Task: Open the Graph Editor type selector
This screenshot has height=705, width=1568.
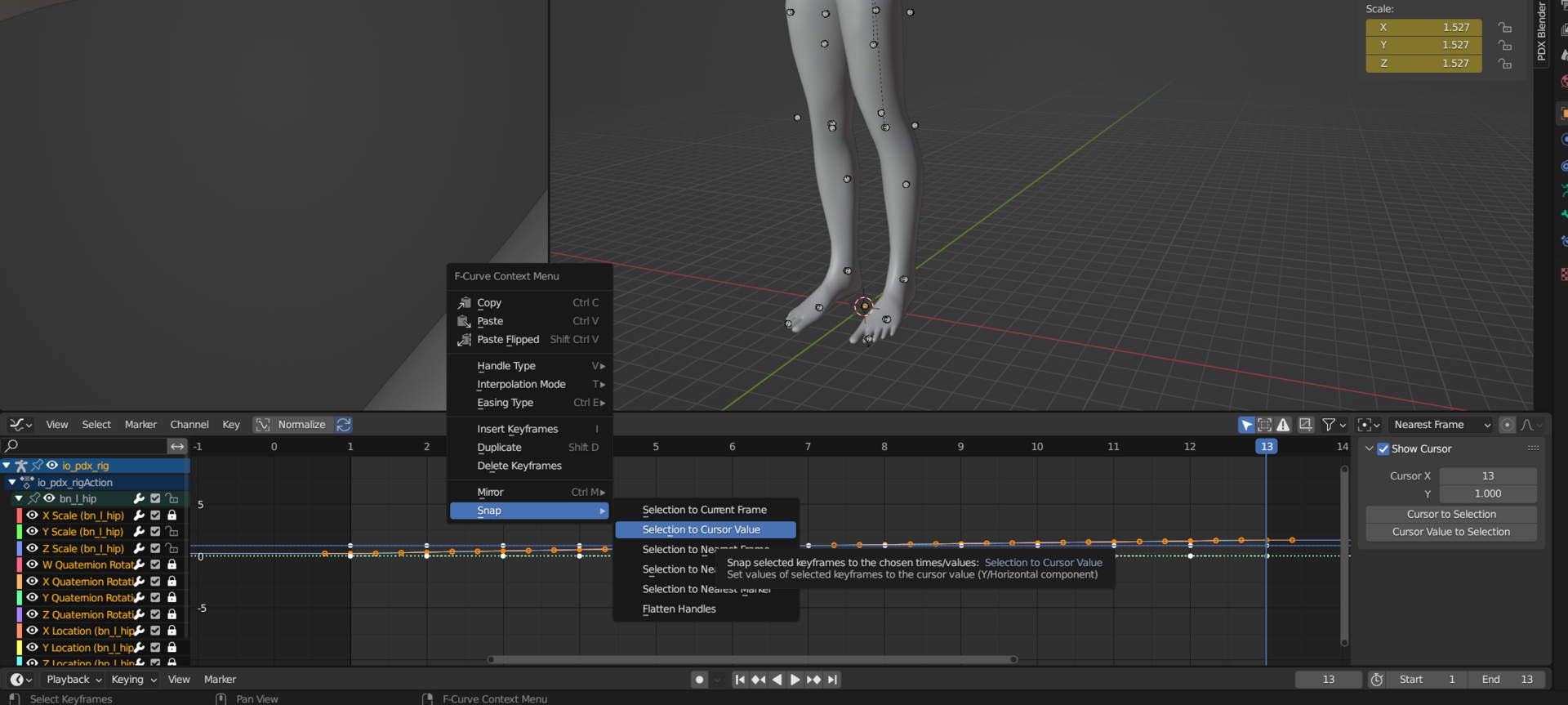Action: pos(20,425)
